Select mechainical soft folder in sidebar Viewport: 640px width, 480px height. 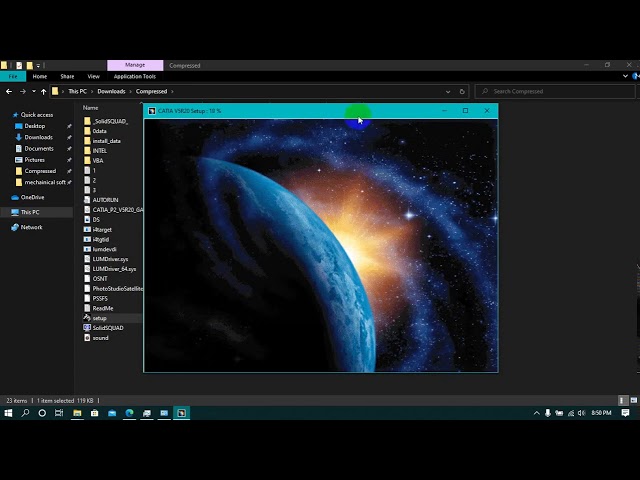pyautogui.click(x=45, y=182)
